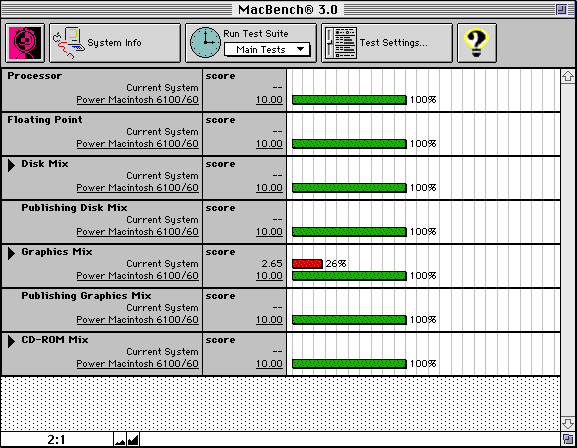Open the Main Tests dropdown menu
This screenshot has width=577, height=448.
tap(268, 50)
